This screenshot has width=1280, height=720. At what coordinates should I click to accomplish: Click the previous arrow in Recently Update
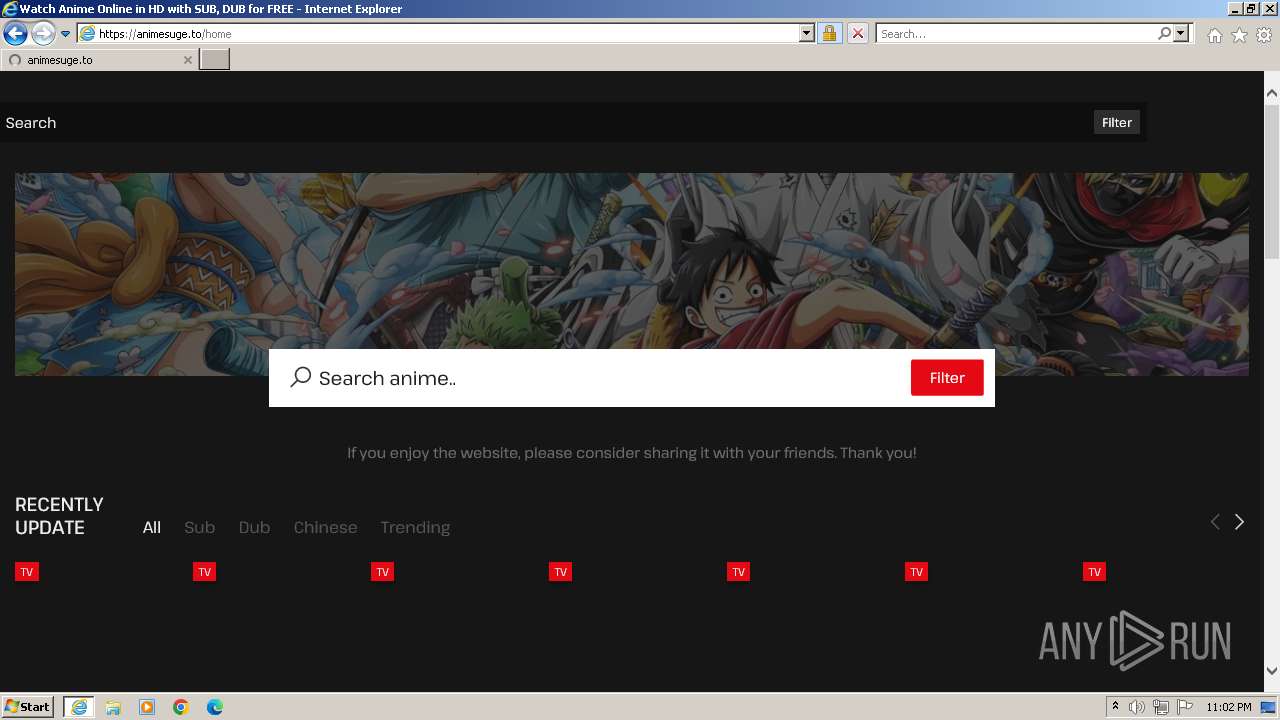[1215, 522]
